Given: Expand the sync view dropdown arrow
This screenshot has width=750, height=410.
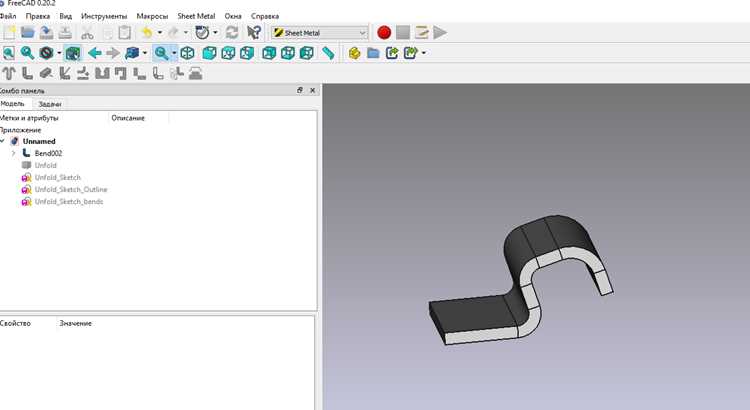Looking at the screenshot, I should 144,53.
